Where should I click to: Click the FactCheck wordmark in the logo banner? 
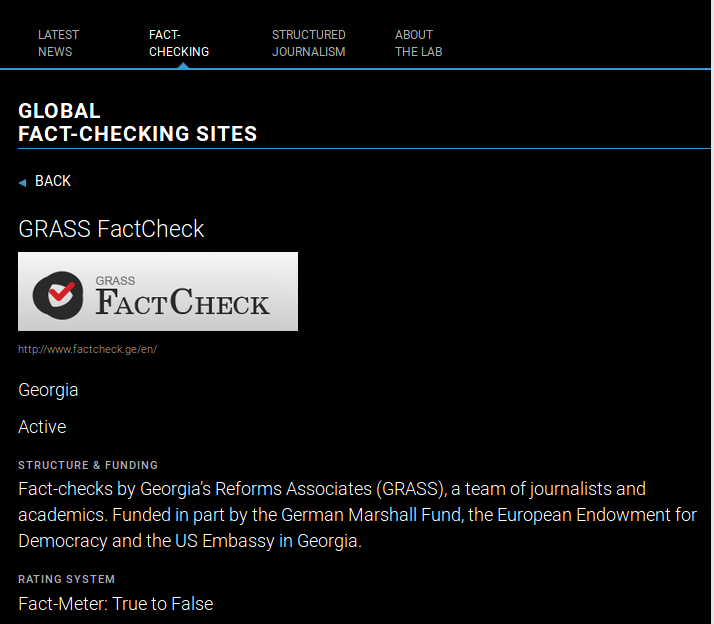[x=182, y=301]
